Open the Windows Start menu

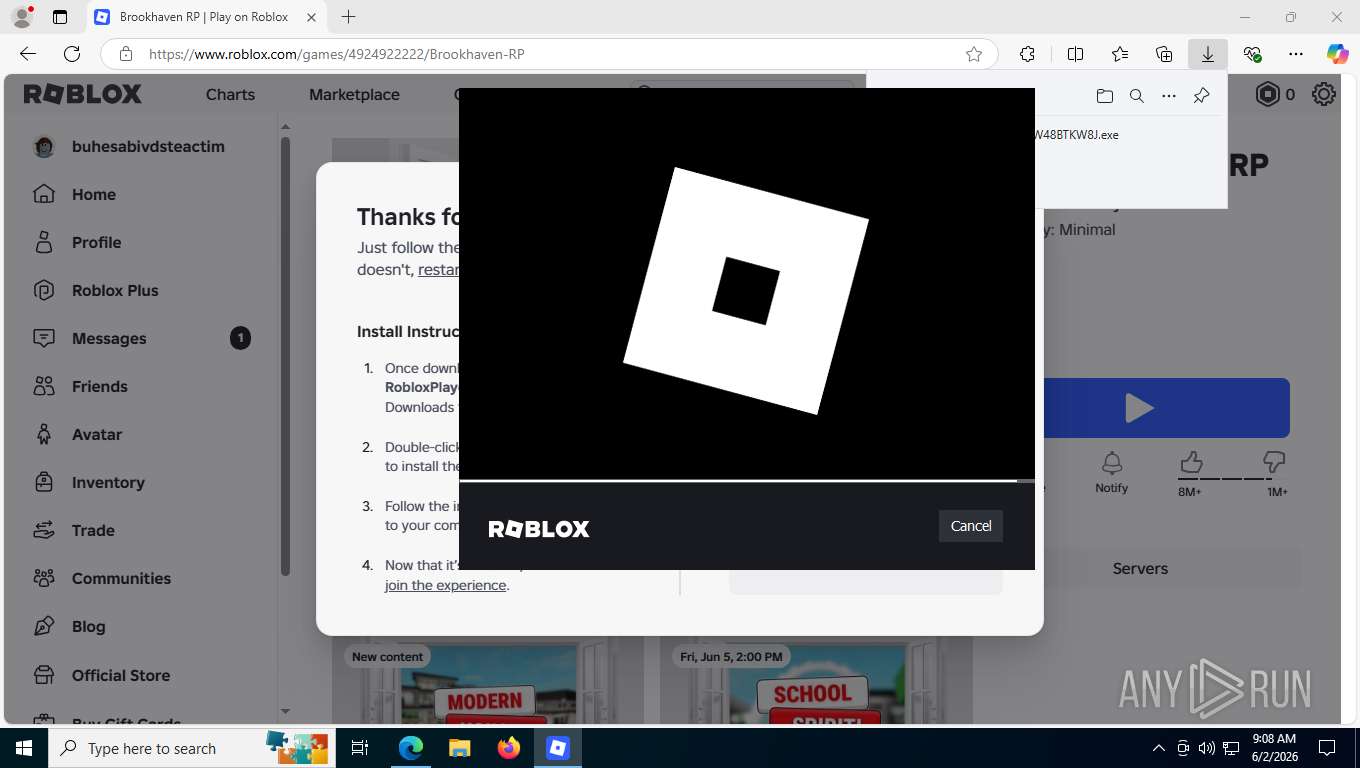coord(23,748)
